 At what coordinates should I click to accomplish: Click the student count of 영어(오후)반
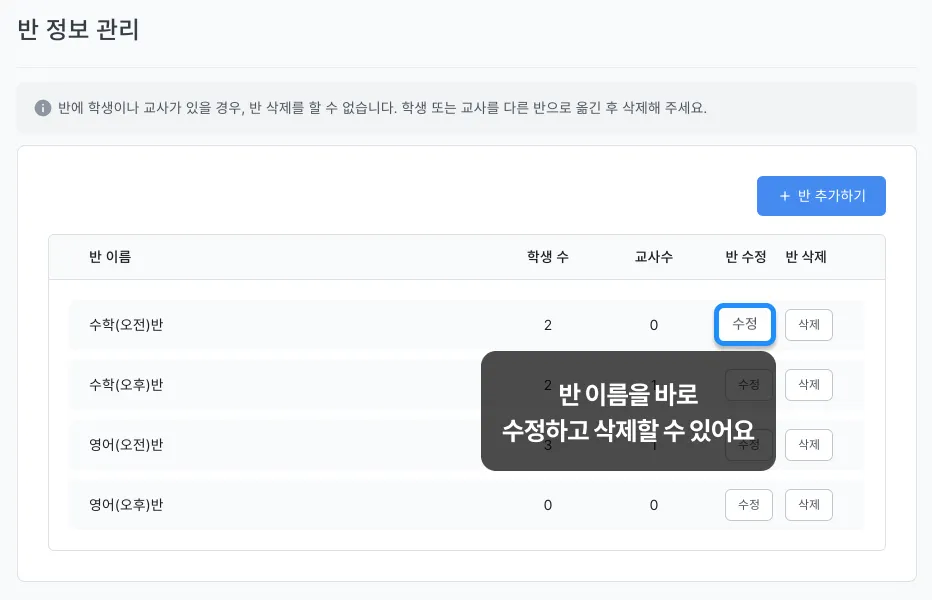pyautogui.click(x=547, y=505)
